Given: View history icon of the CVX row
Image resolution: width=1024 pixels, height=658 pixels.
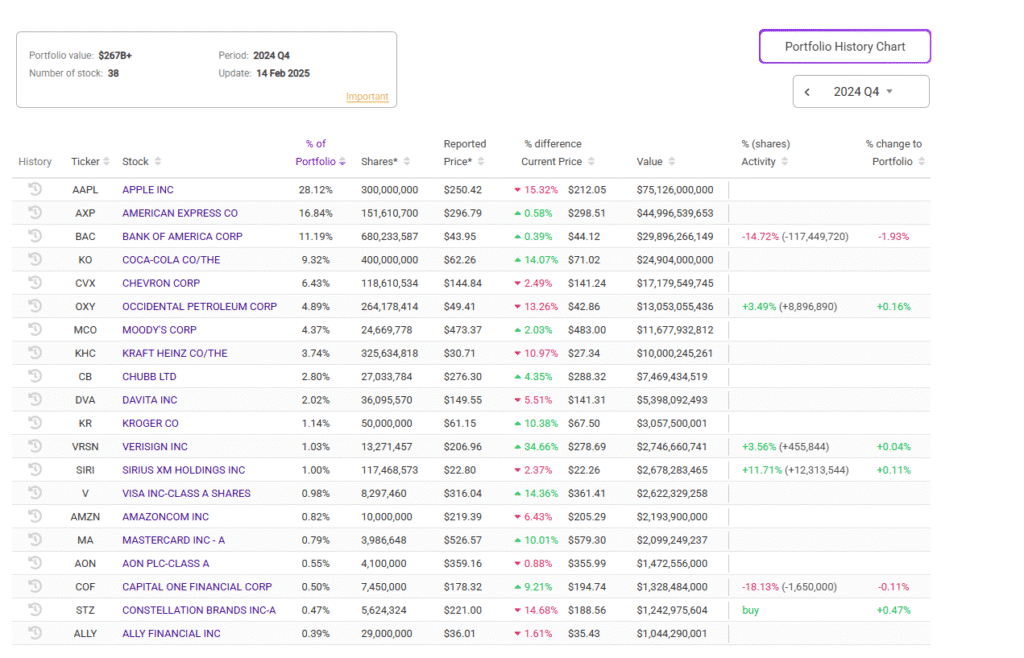Looking at the screenshot, I should pos(35,283).
